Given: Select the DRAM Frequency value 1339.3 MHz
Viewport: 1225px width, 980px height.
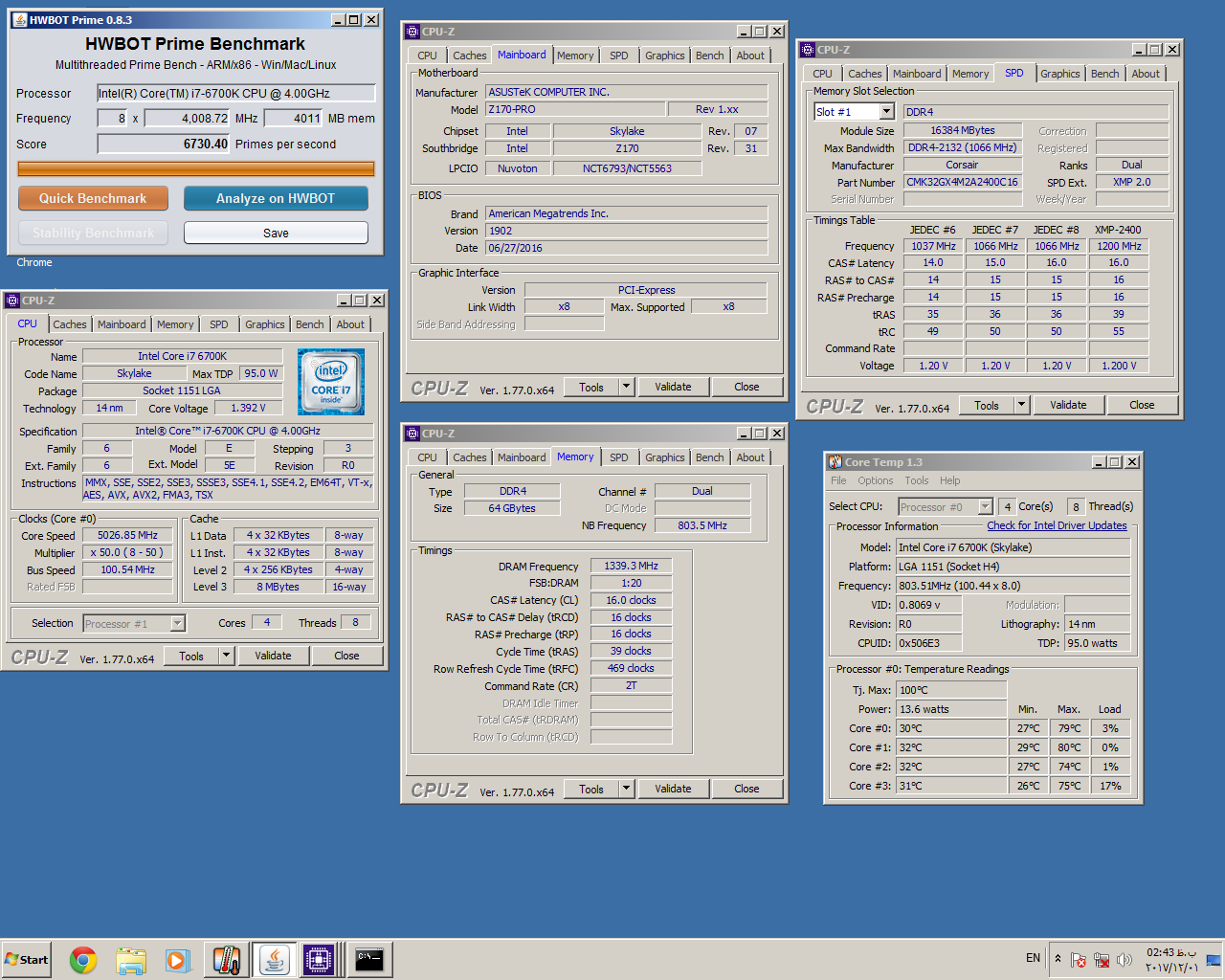Looking at the screenshot, I should pos(631,566).
